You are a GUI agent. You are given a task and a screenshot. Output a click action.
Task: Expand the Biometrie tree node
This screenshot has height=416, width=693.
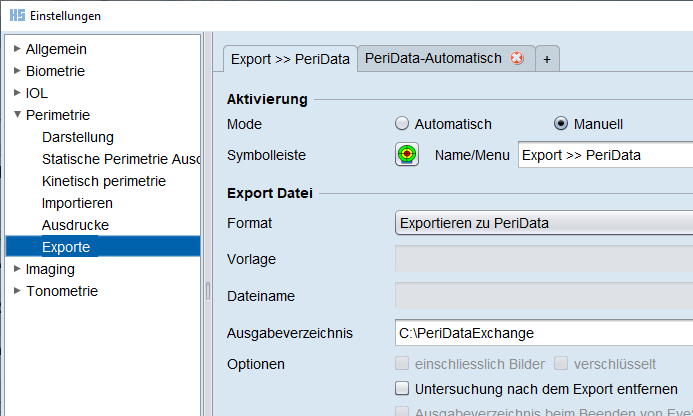coord(16,71)
